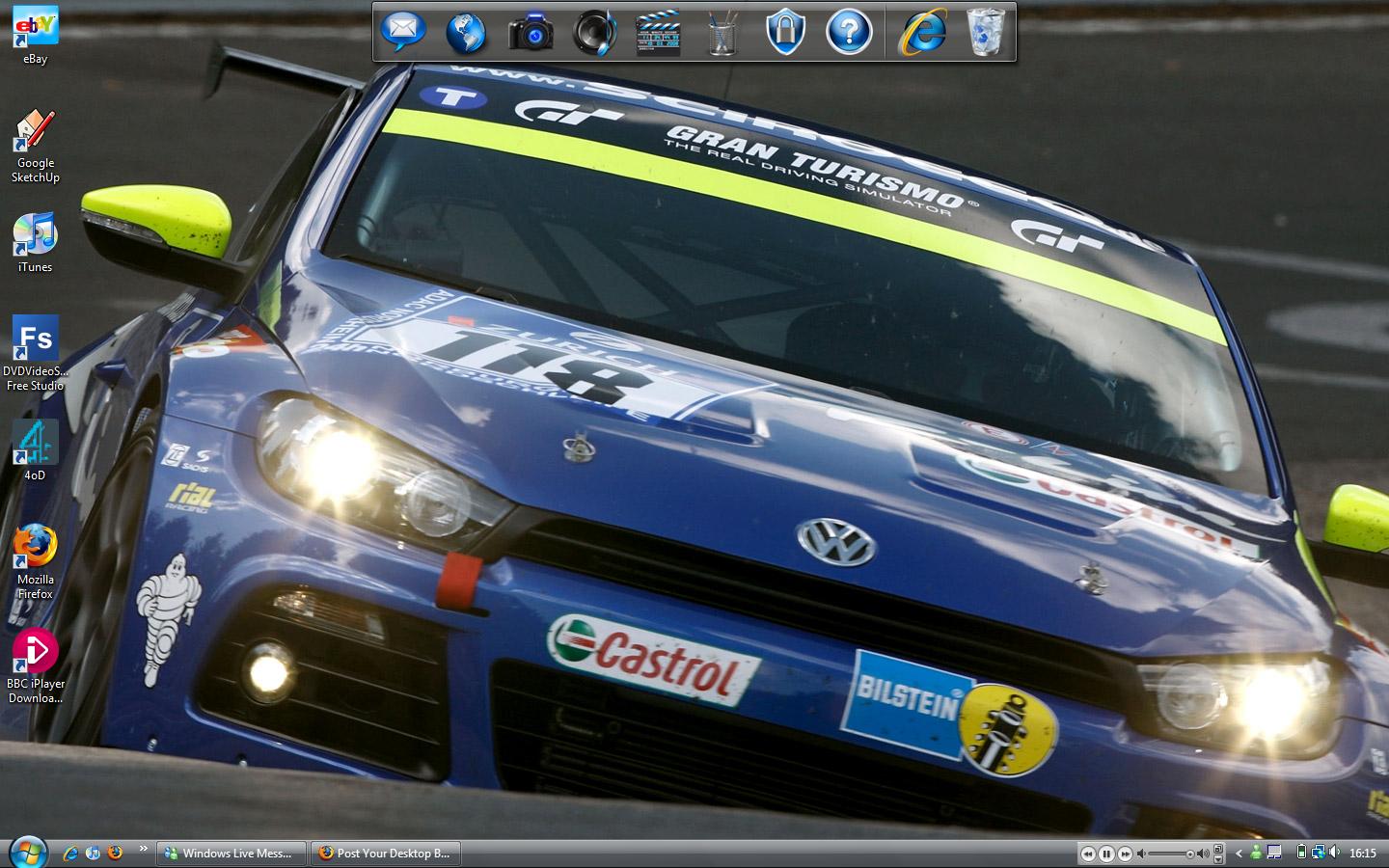
Task: Click the help question mark dock icon
Action: [x=849, y=32]
